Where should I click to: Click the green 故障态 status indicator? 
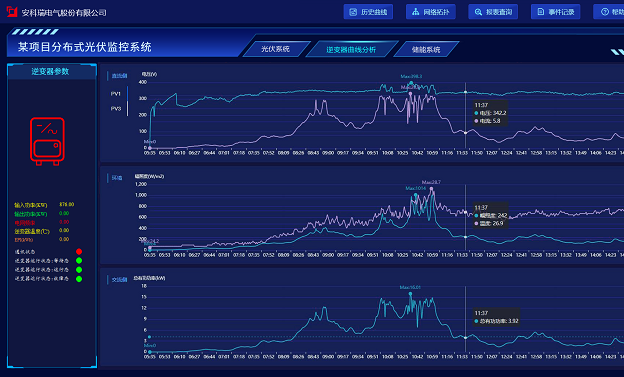[79, 279]
